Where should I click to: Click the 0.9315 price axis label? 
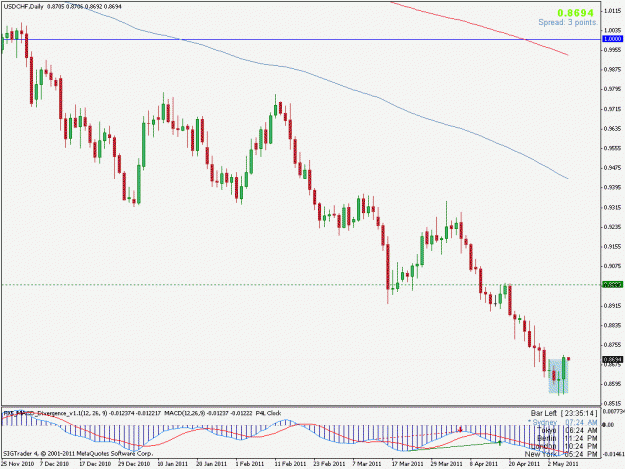coord(613,208)
